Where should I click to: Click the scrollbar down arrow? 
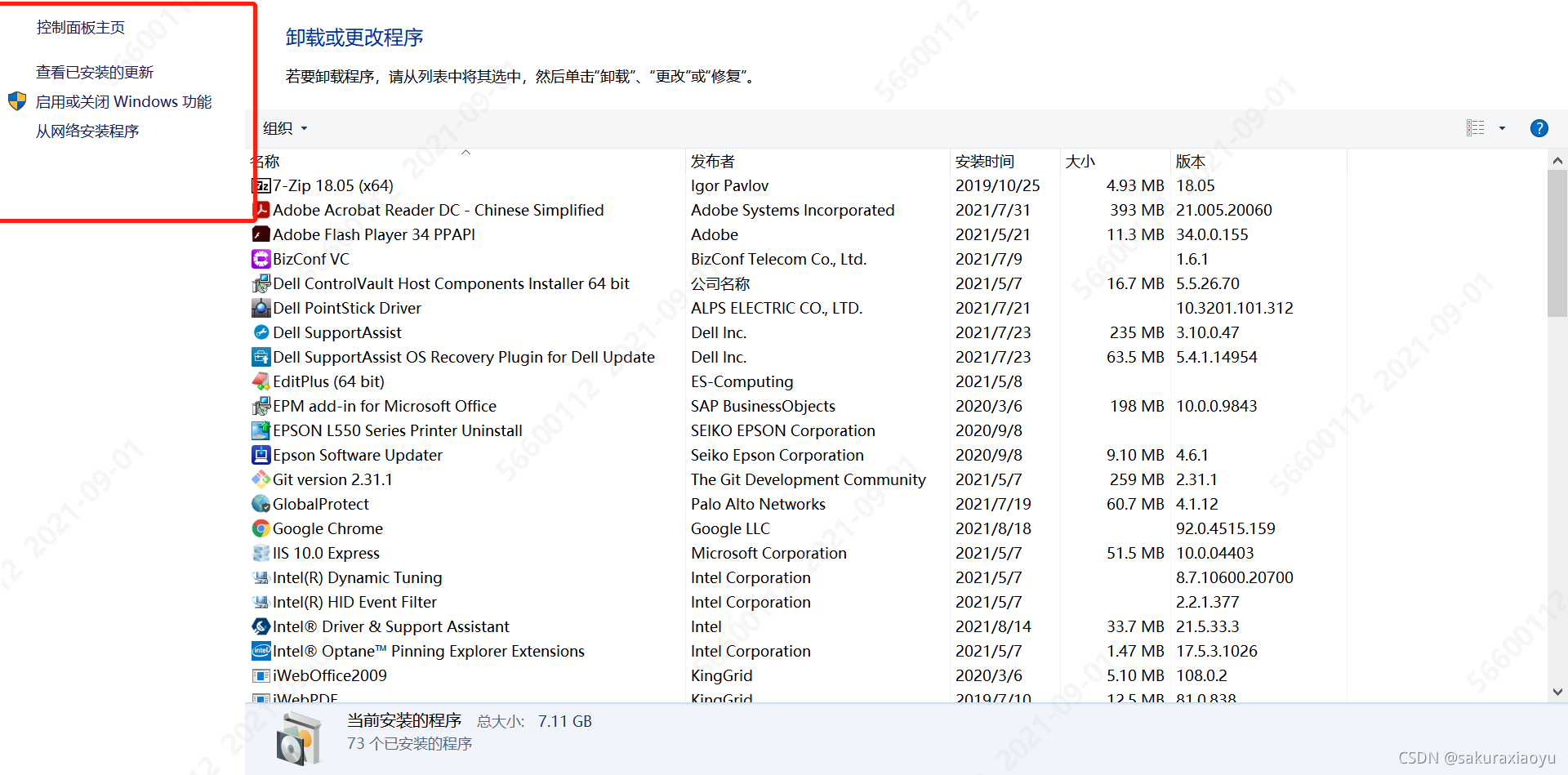(1557, 692)
